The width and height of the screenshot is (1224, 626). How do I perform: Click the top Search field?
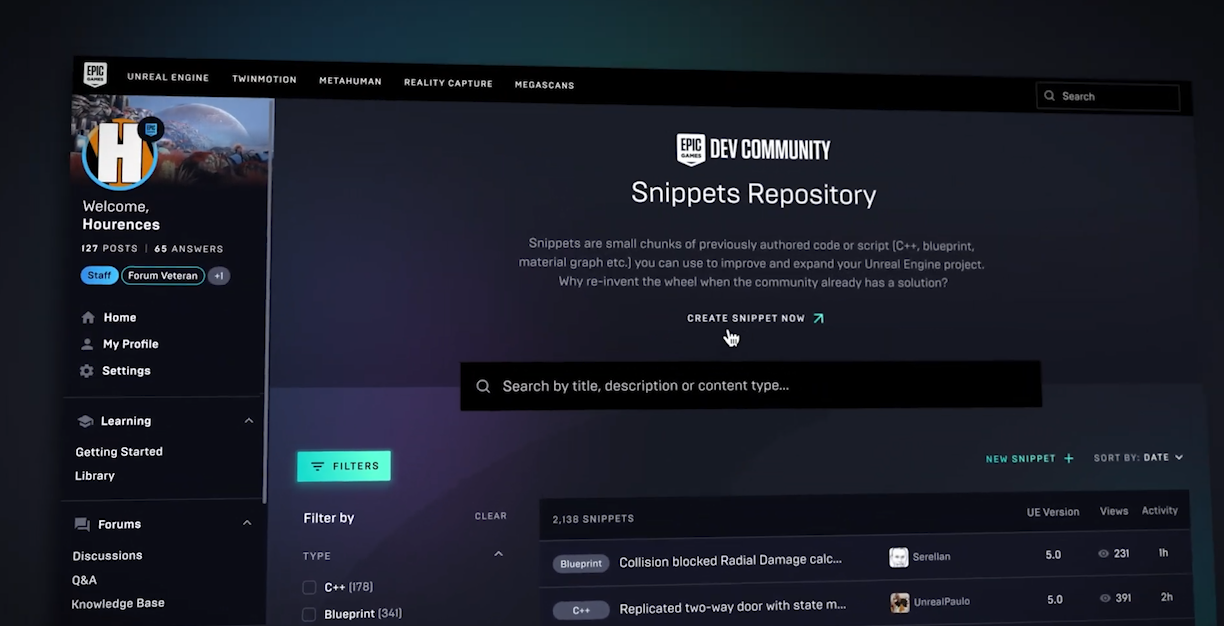tap(1108, 96)
